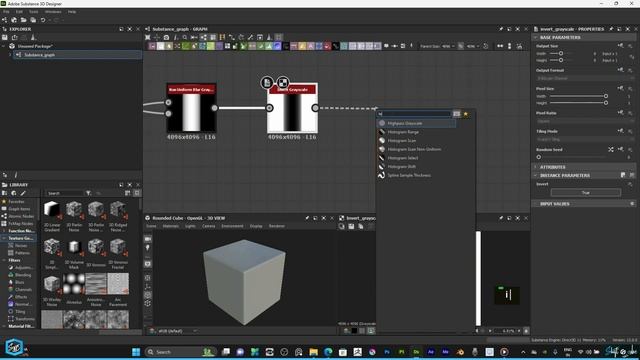This screenshot has height=360, width=640.
Task: Select Tiling filter category in Library
Action: (x=20, y=311)
